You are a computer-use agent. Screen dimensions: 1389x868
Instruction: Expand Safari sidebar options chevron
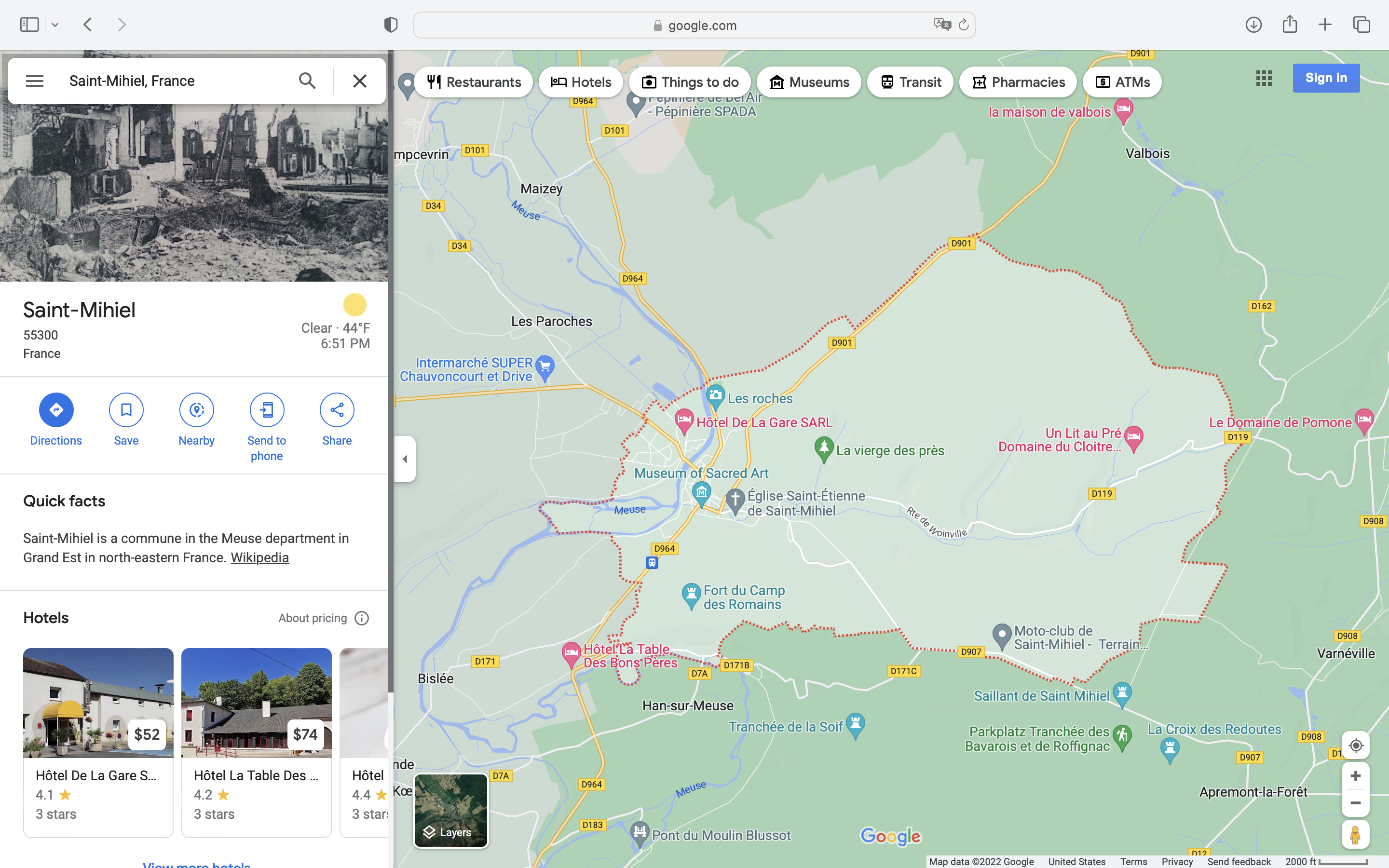click(x=55, y=25)
